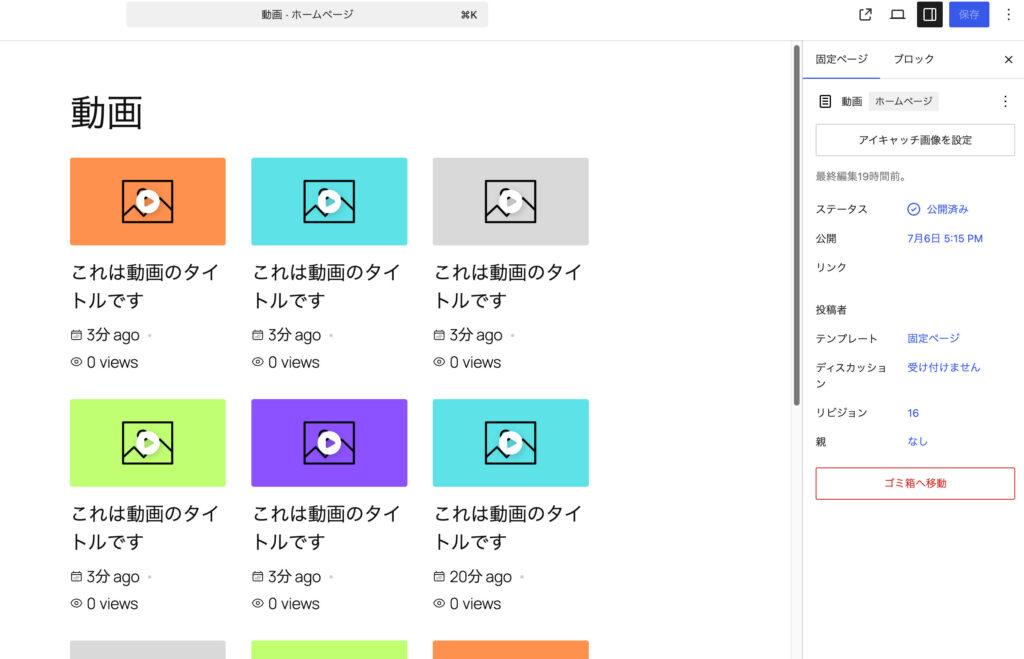Click the 最終編集19時間前 text
1024x659 pixels.
(860, 176)
